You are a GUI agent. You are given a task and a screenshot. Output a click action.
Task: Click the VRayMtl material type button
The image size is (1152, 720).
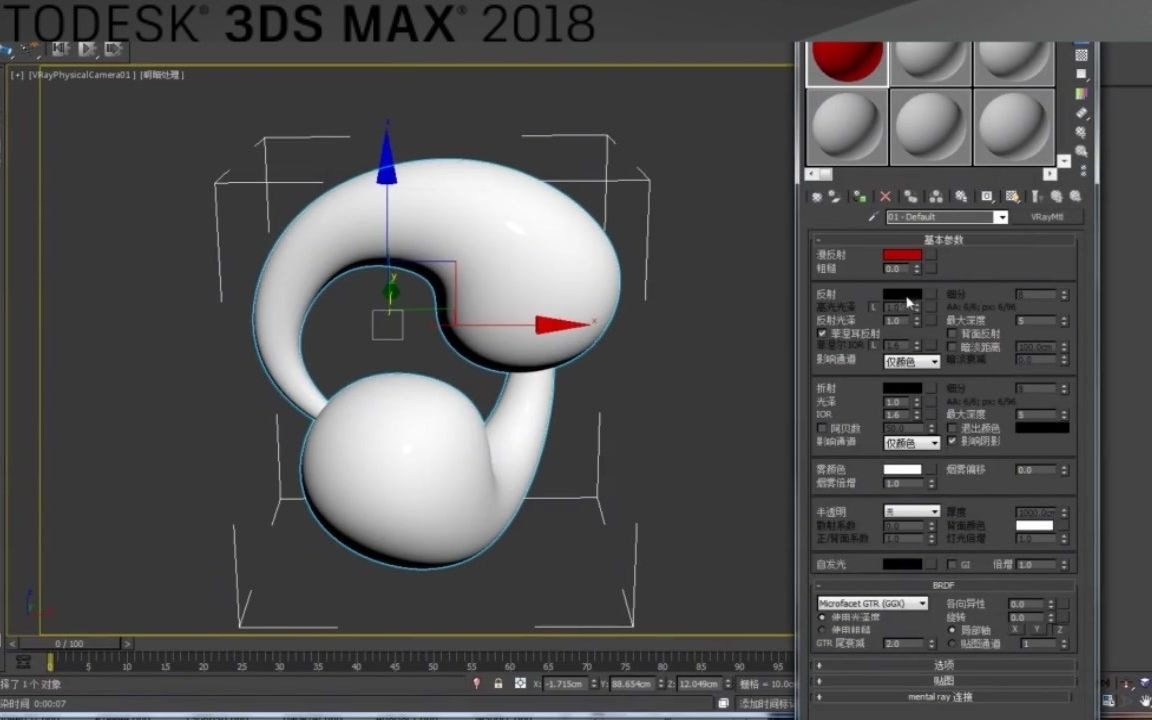[x=1047, y=216]
